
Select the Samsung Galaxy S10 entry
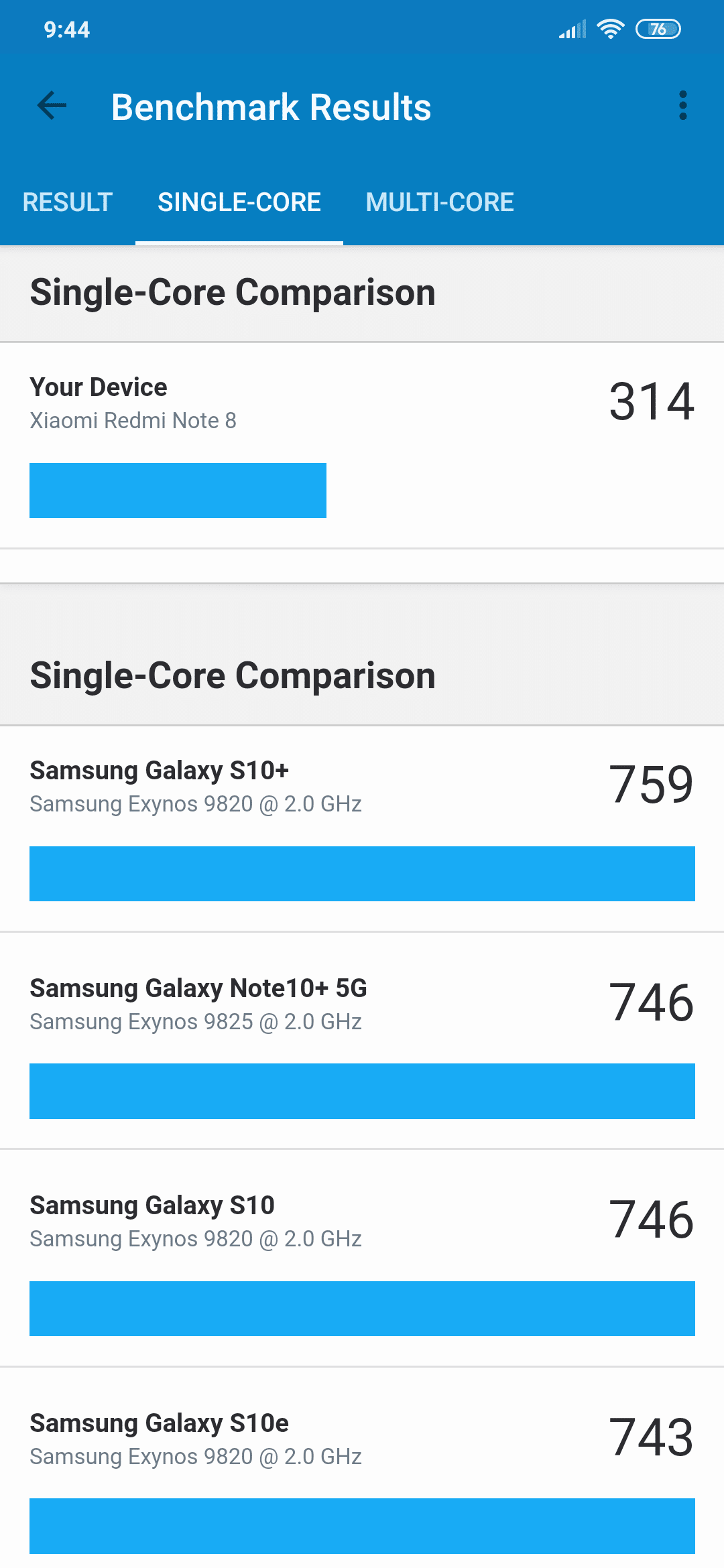362,1258
